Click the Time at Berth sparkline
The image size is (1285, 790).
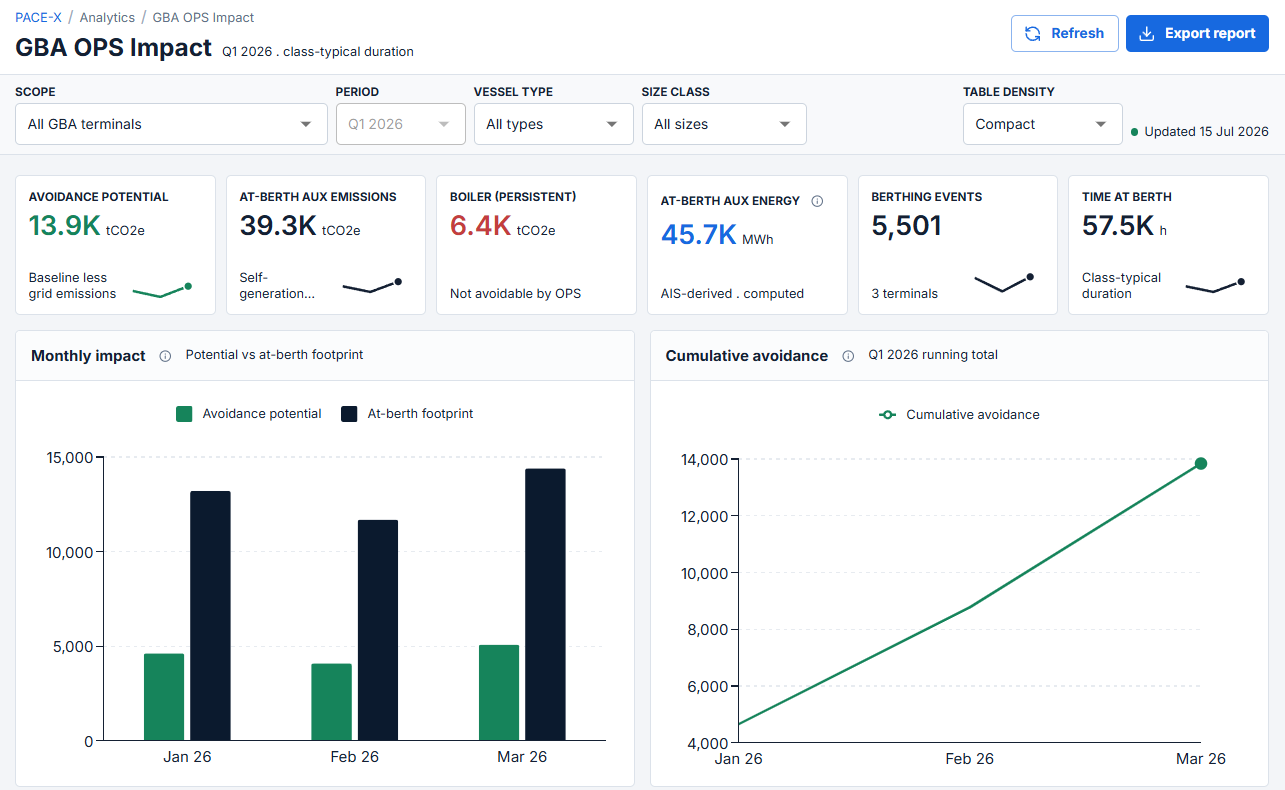(1215, 286)
